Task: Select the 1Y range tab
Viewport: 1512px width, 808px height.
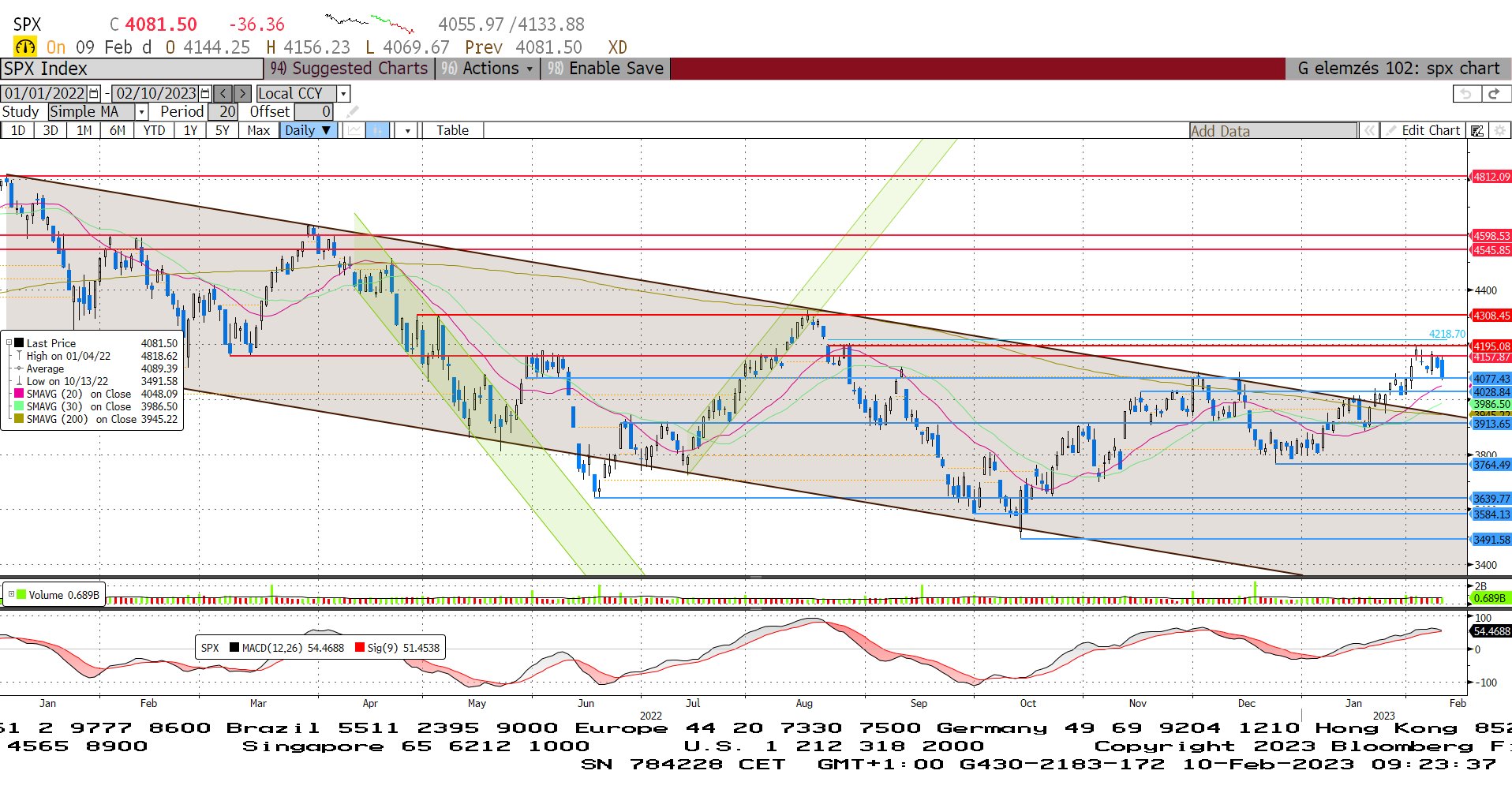Action: click(190, 130)
